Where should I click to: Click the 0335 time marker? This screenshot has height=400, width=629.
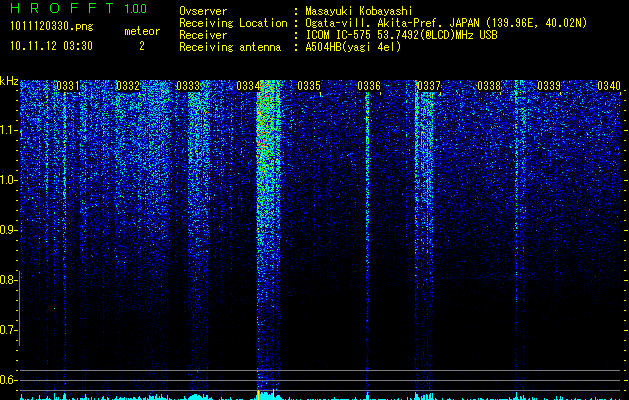(x=309, y=86)
